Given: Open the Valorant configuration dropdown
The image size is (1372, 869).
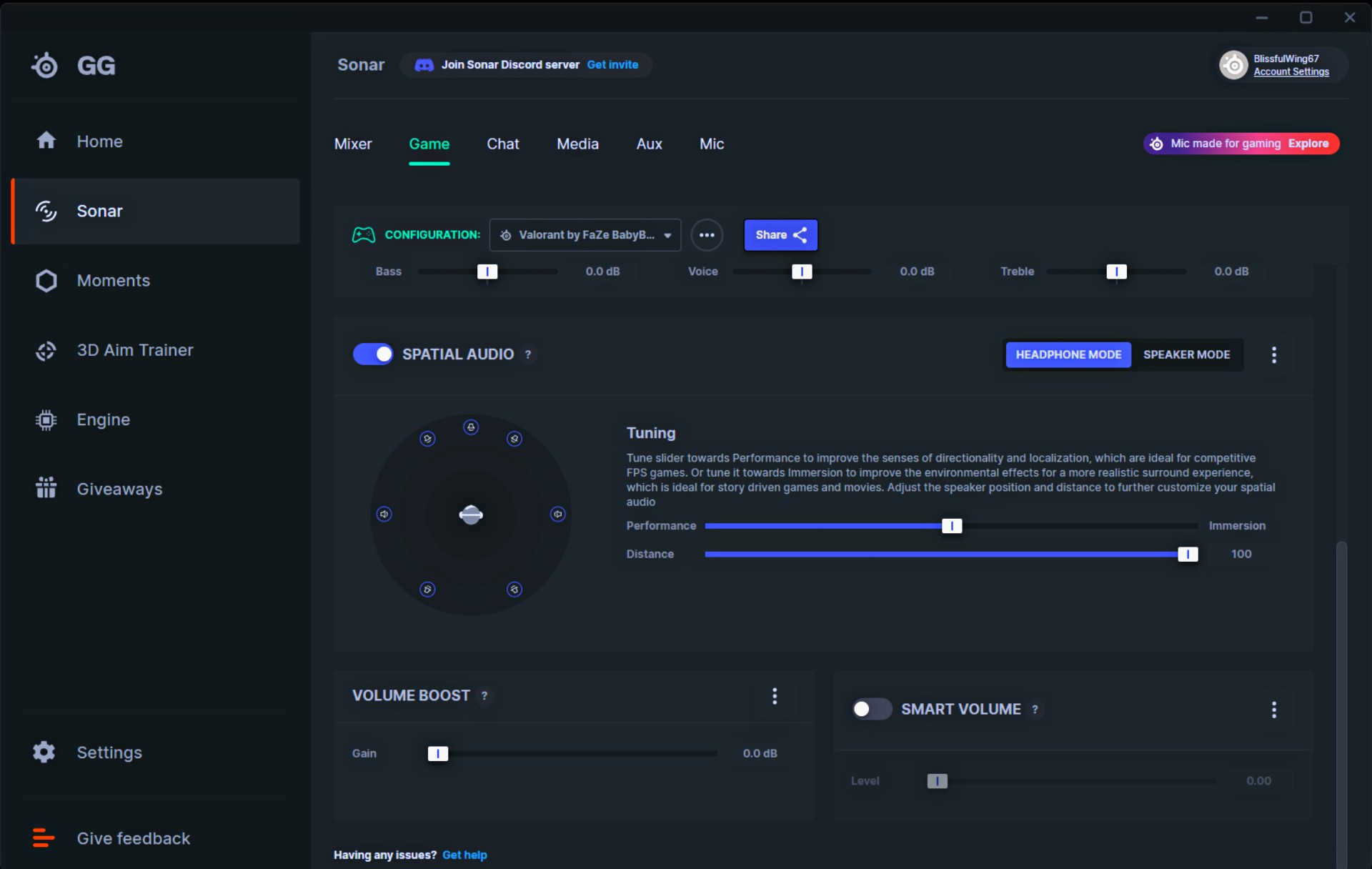Looking at the screenshot, I should [585, 235].
